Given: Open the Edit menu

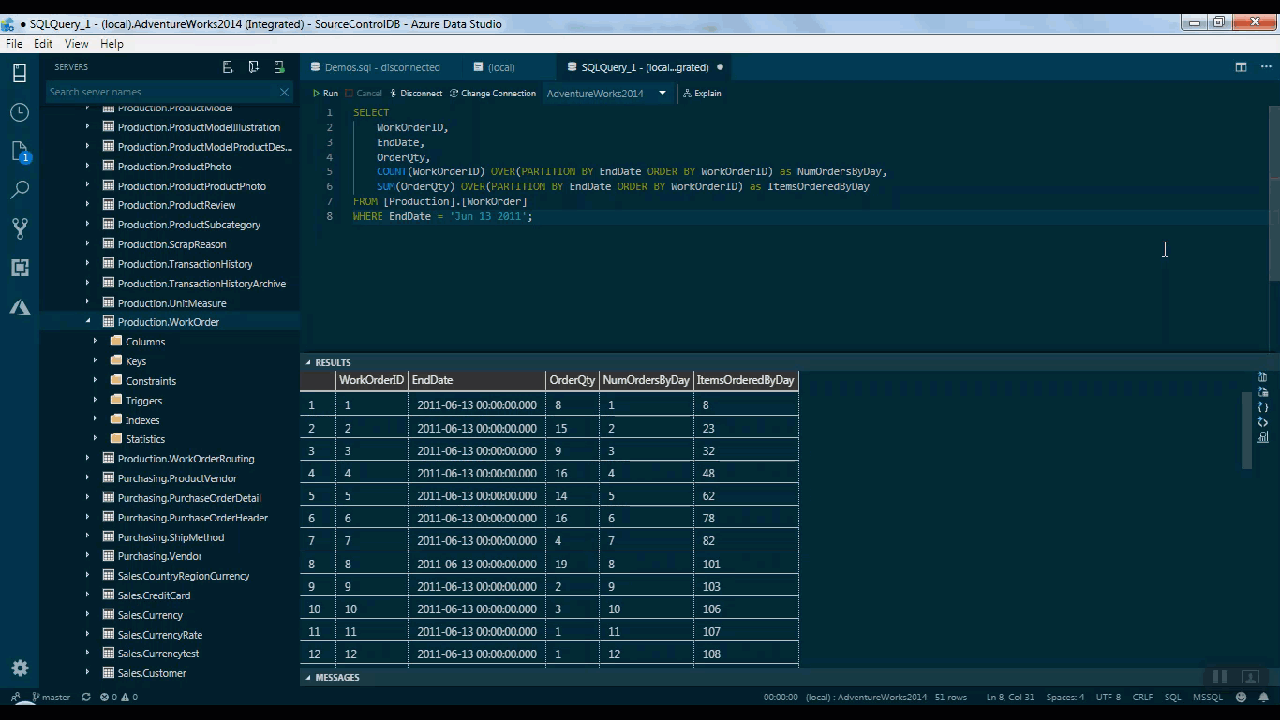Looking at the screenshot, I should pyautogui.click(x=43, y=44).
